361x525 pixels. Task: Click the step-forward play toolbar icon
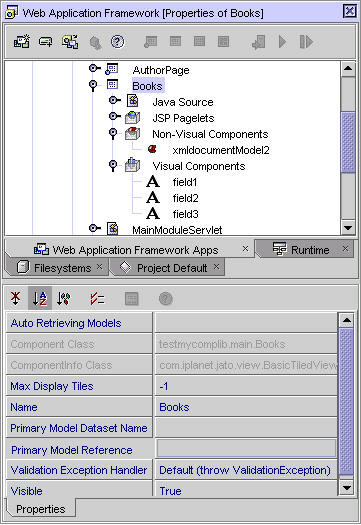pyautogui.click(x=306, y=42)
